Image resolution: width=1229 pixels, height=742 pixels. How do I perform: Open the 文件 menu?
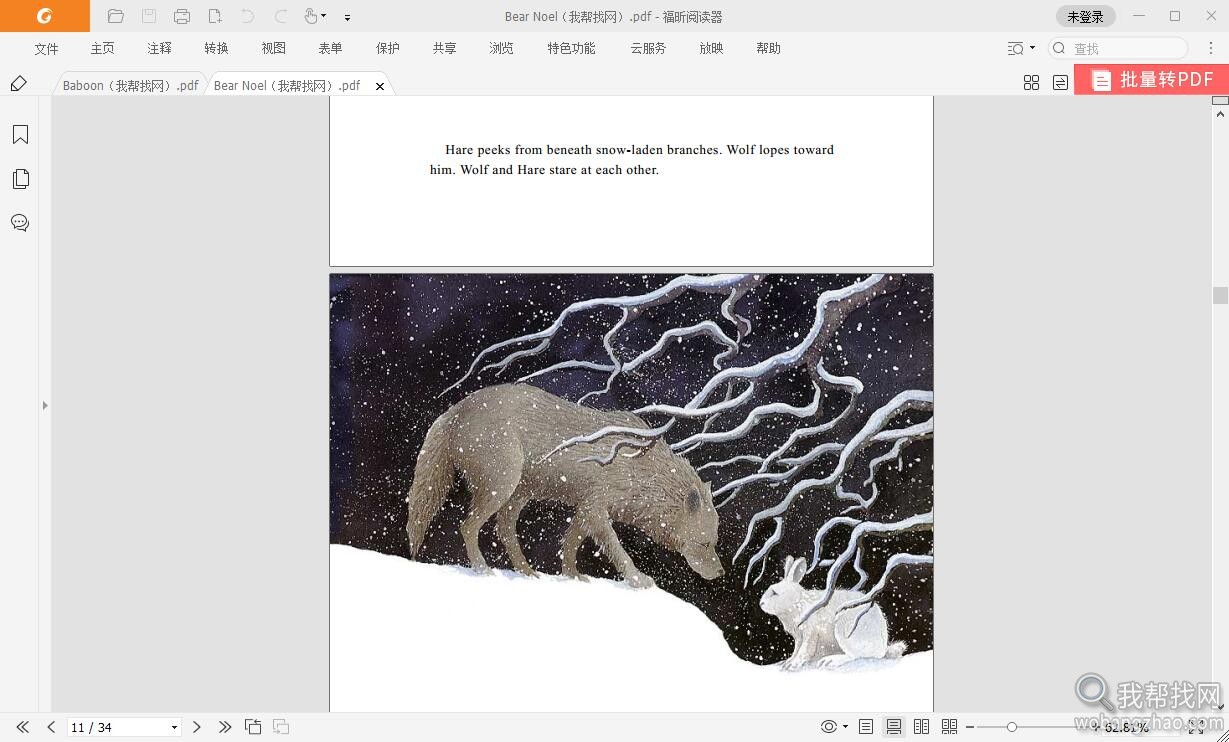click(46, 48)
